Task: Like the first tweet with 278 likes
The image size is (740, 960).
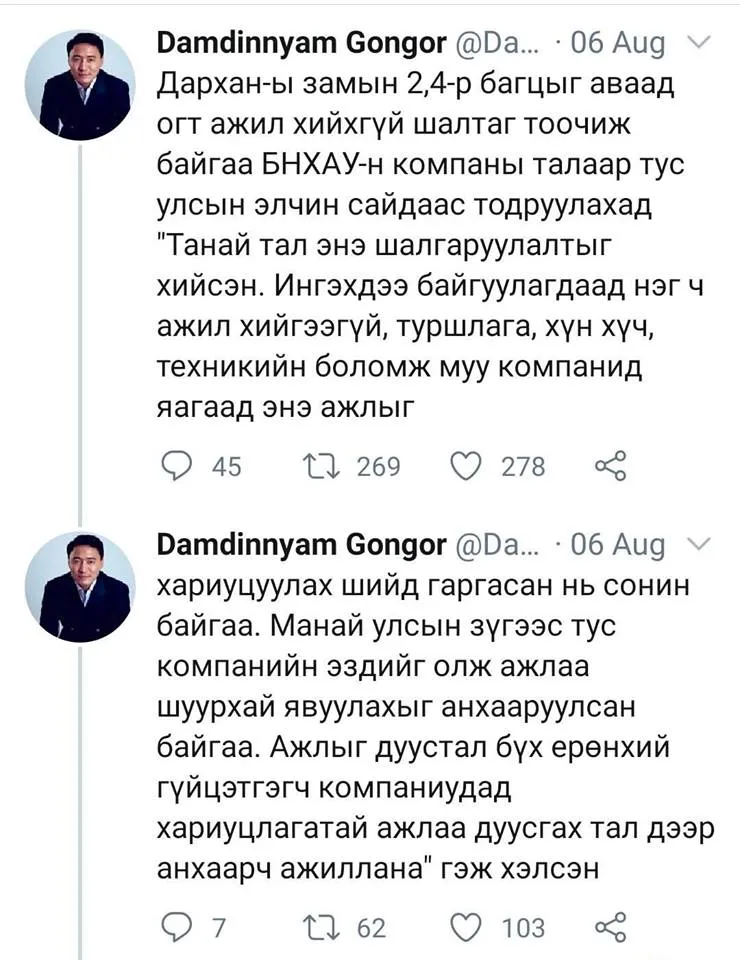Action: point(466,467)
